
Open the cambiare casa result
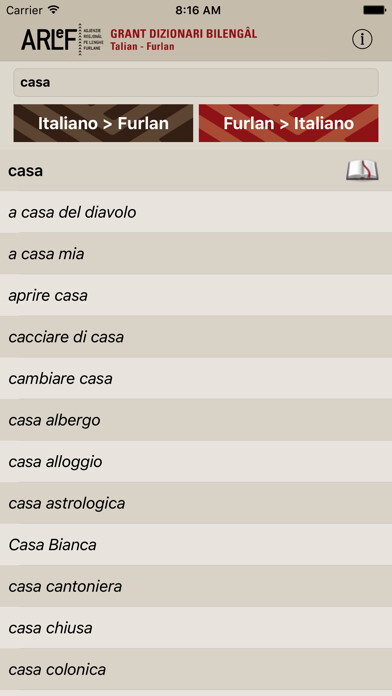click(x=196, y=378)
